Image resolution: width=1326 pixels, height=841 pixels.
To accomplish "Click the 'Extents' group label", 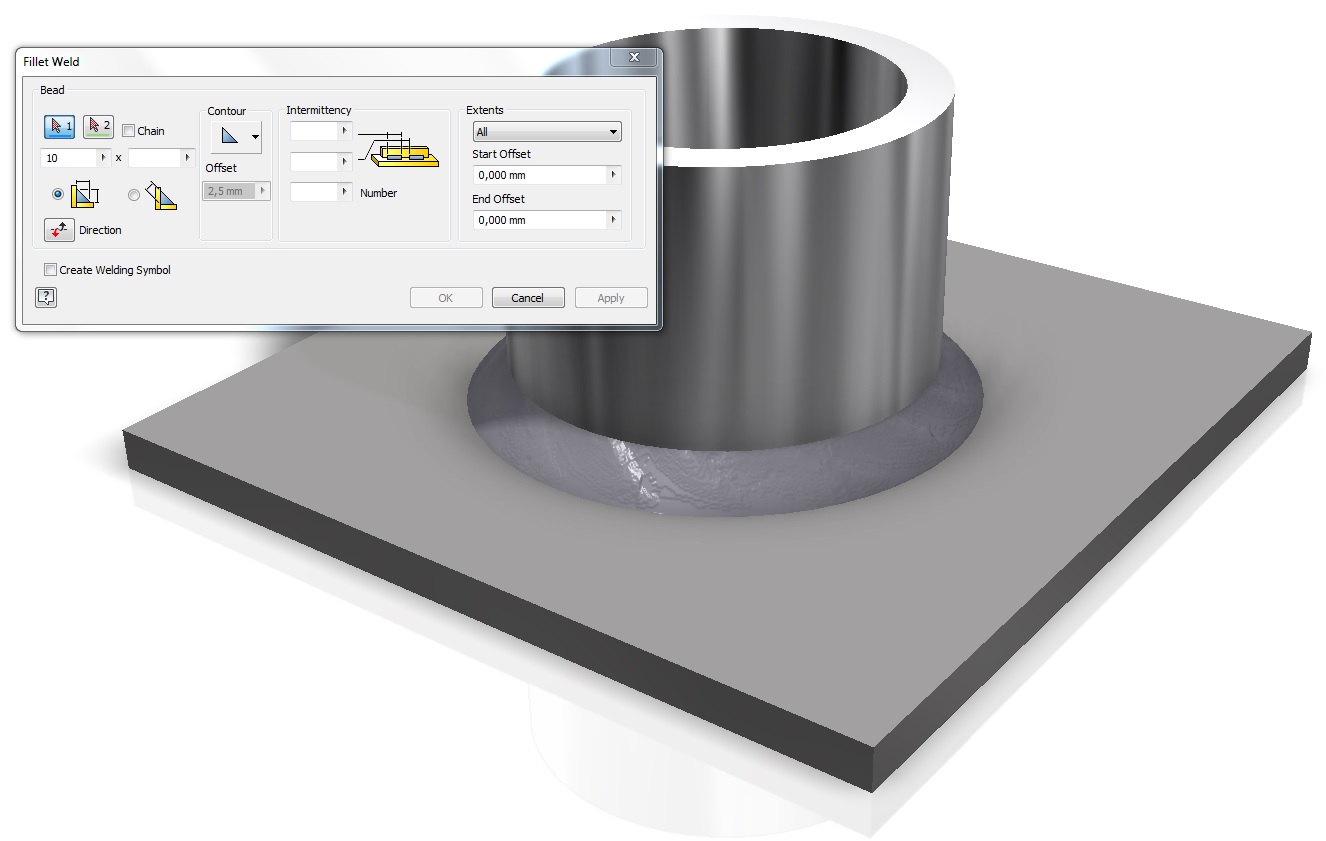I will pos(485,110).
